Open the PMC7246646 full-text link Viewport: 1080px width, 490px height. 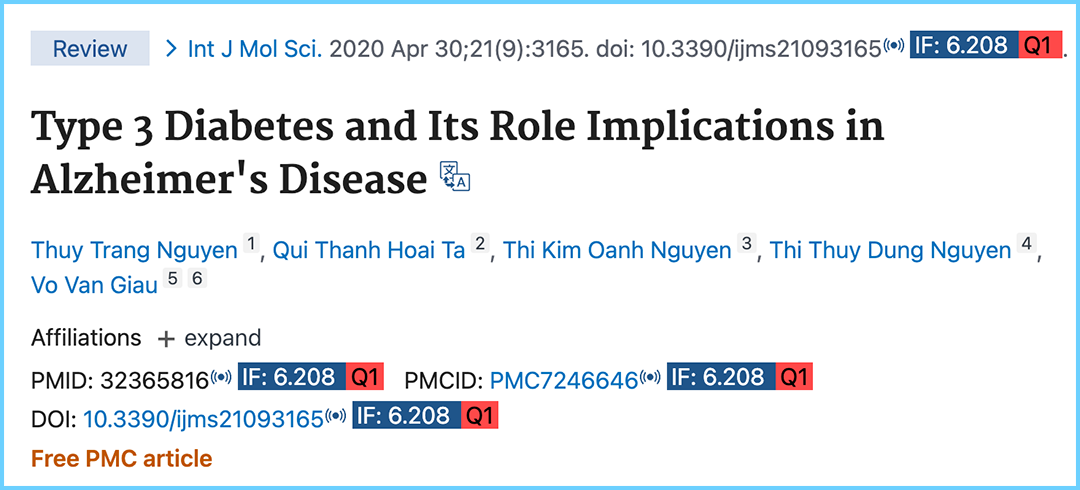tap(563, 380)
